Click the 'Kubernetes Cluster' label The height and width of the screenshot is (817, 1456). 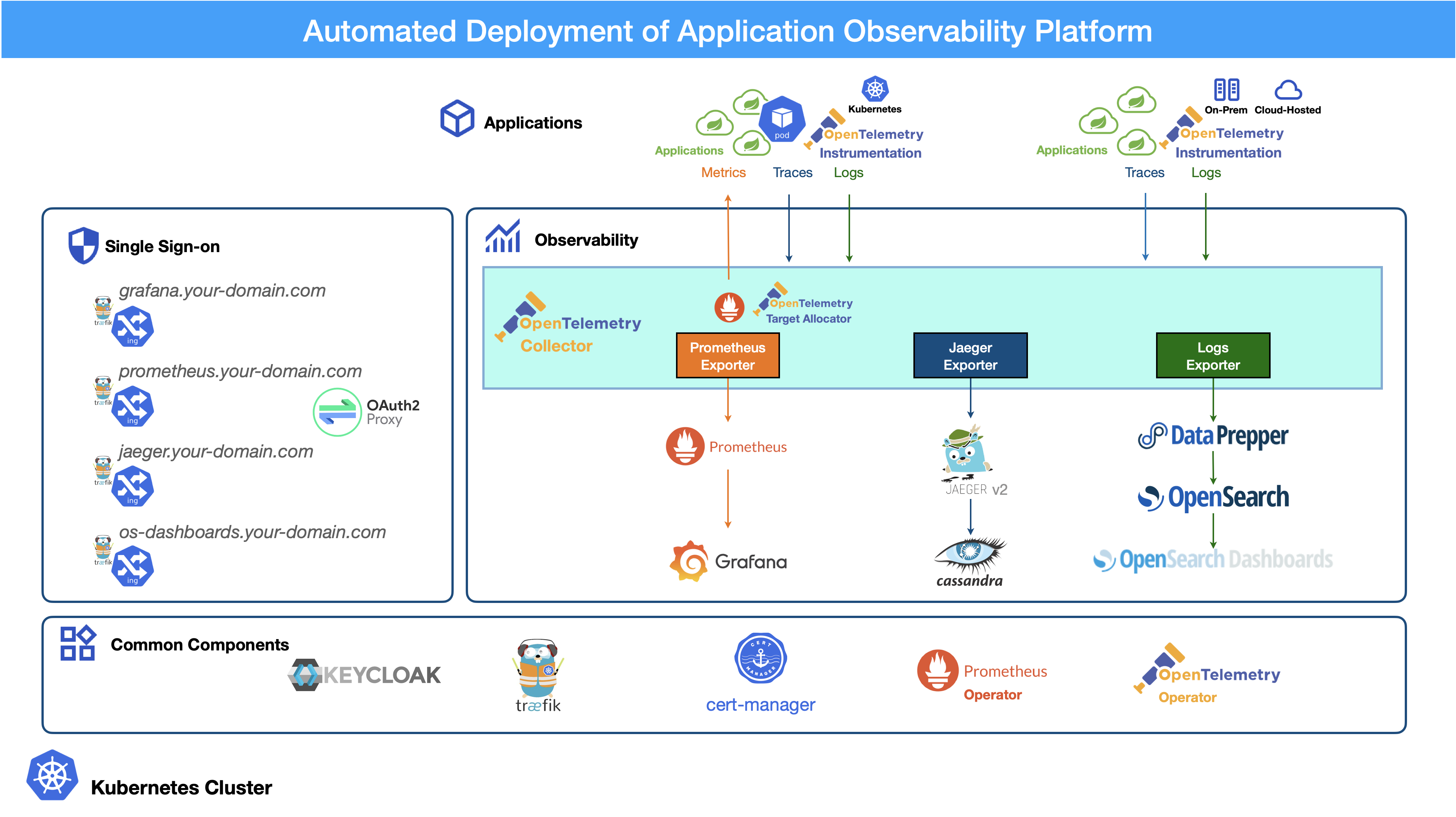pyautogui.click(x=182, y=788)
